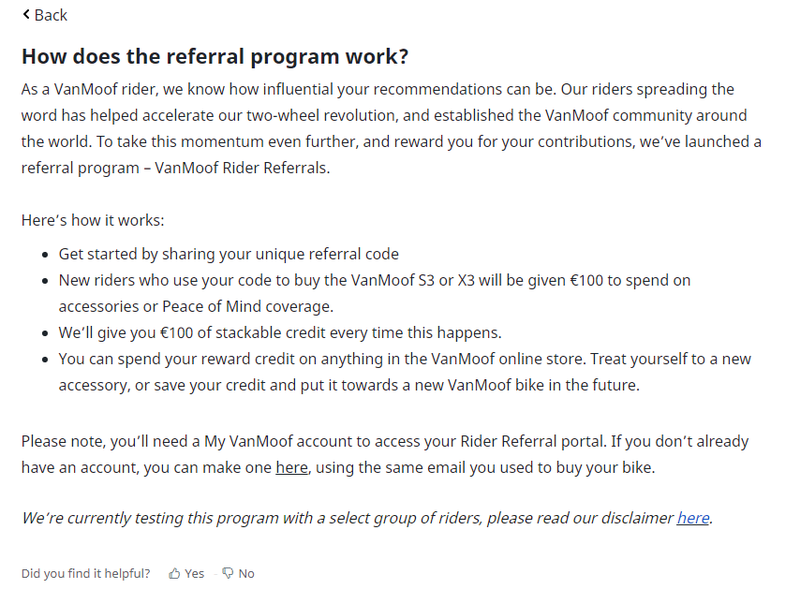Click the back chevron arrow icon
The width and height of the screenshot is (800, 589).
[x=26, y=15]
